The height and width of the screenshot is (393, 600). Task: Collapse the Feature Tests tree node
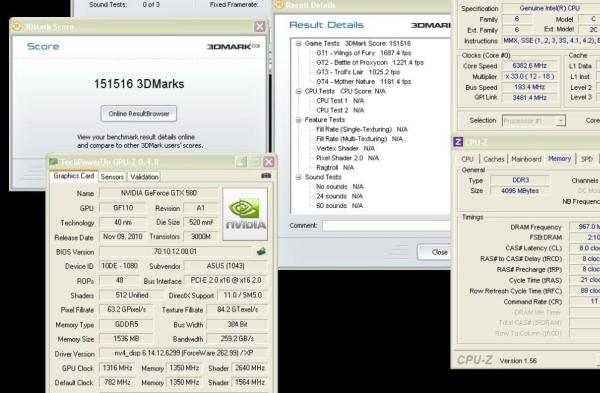point(298,120)
